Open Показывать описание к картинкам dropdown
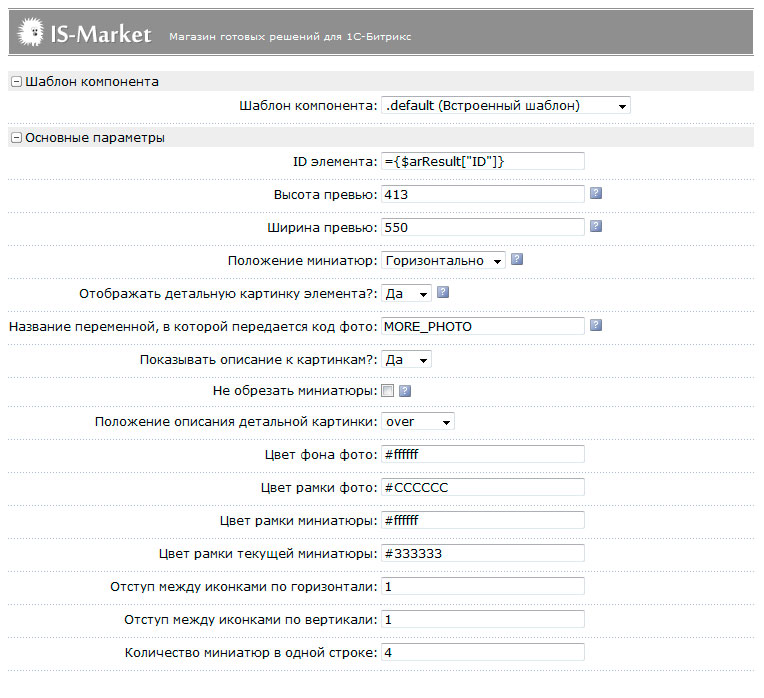Screen dimensions: 764x698 [407, 359]
